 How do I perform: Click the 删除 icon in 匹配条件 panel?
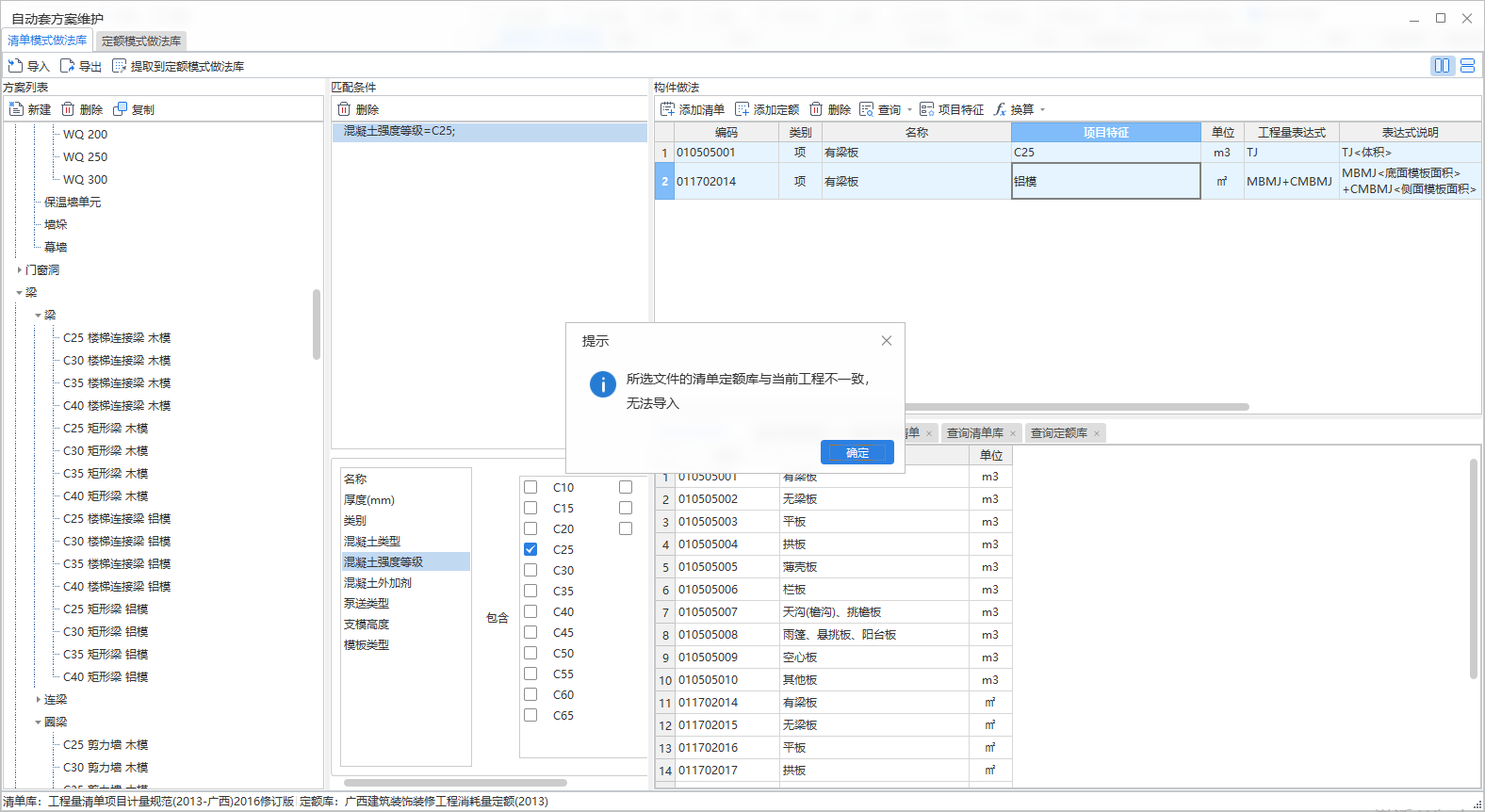pyautogui.click(x=344, y=109)
